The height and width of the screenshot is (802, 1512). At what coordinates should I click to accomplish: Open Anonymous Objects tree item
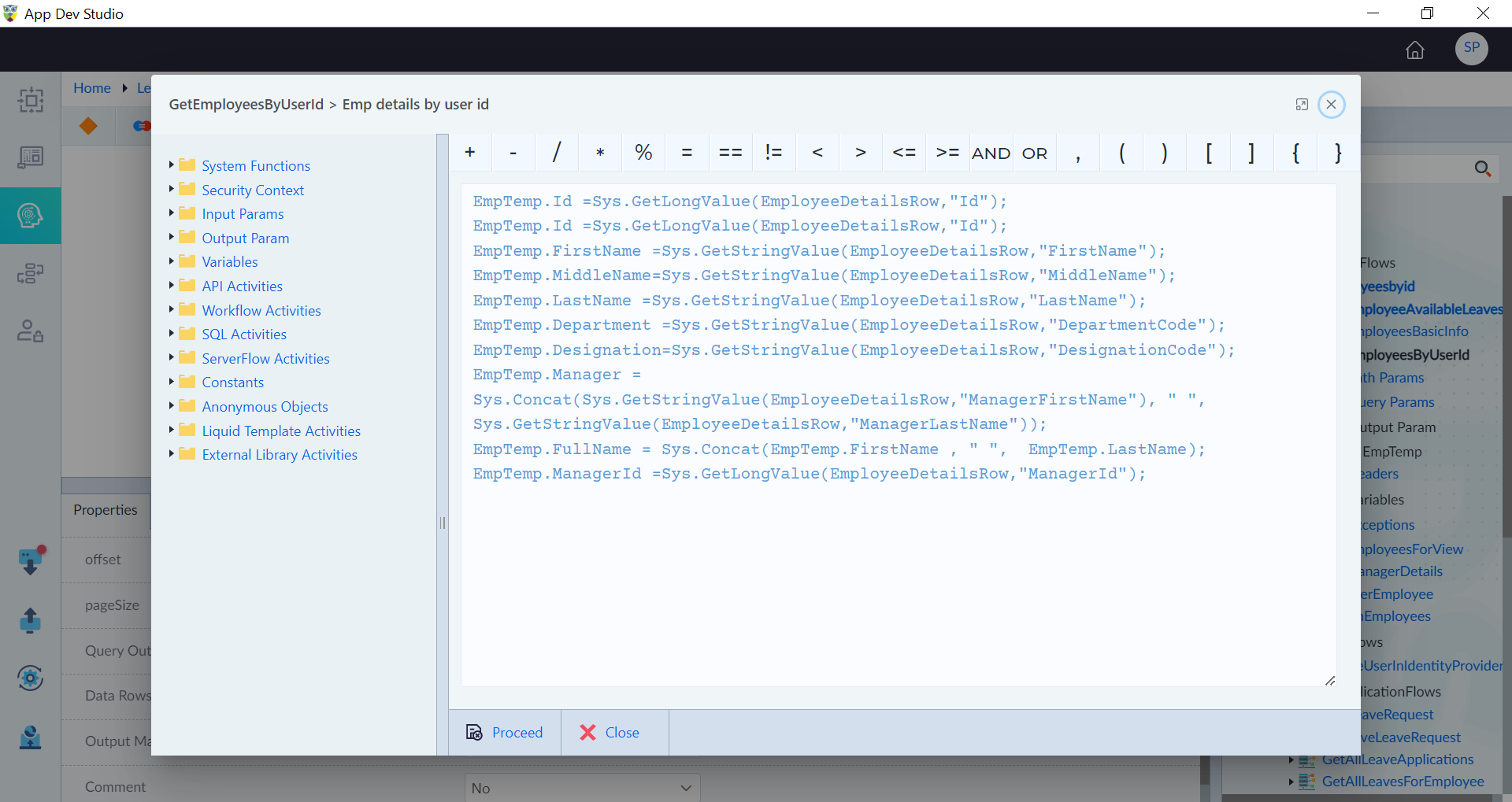click(265, 406)
